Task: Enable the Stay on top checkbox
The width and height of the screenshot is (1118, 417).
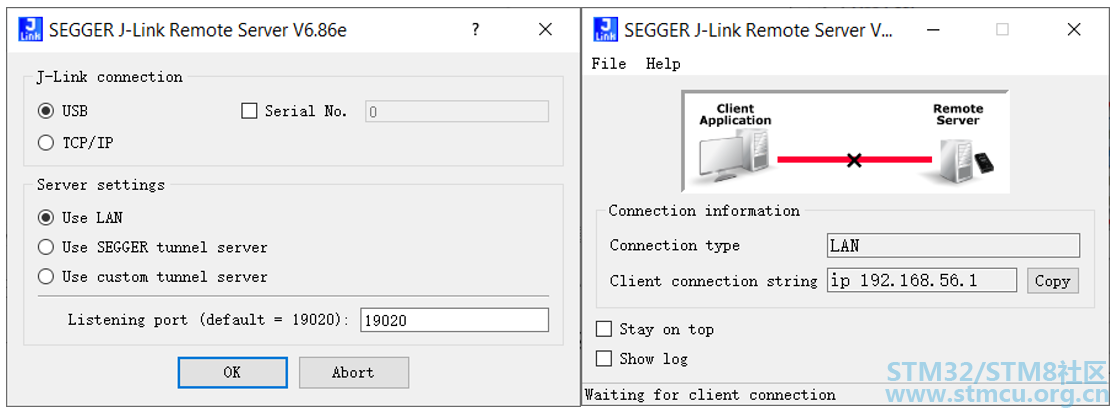Action: tap(604, 329)
